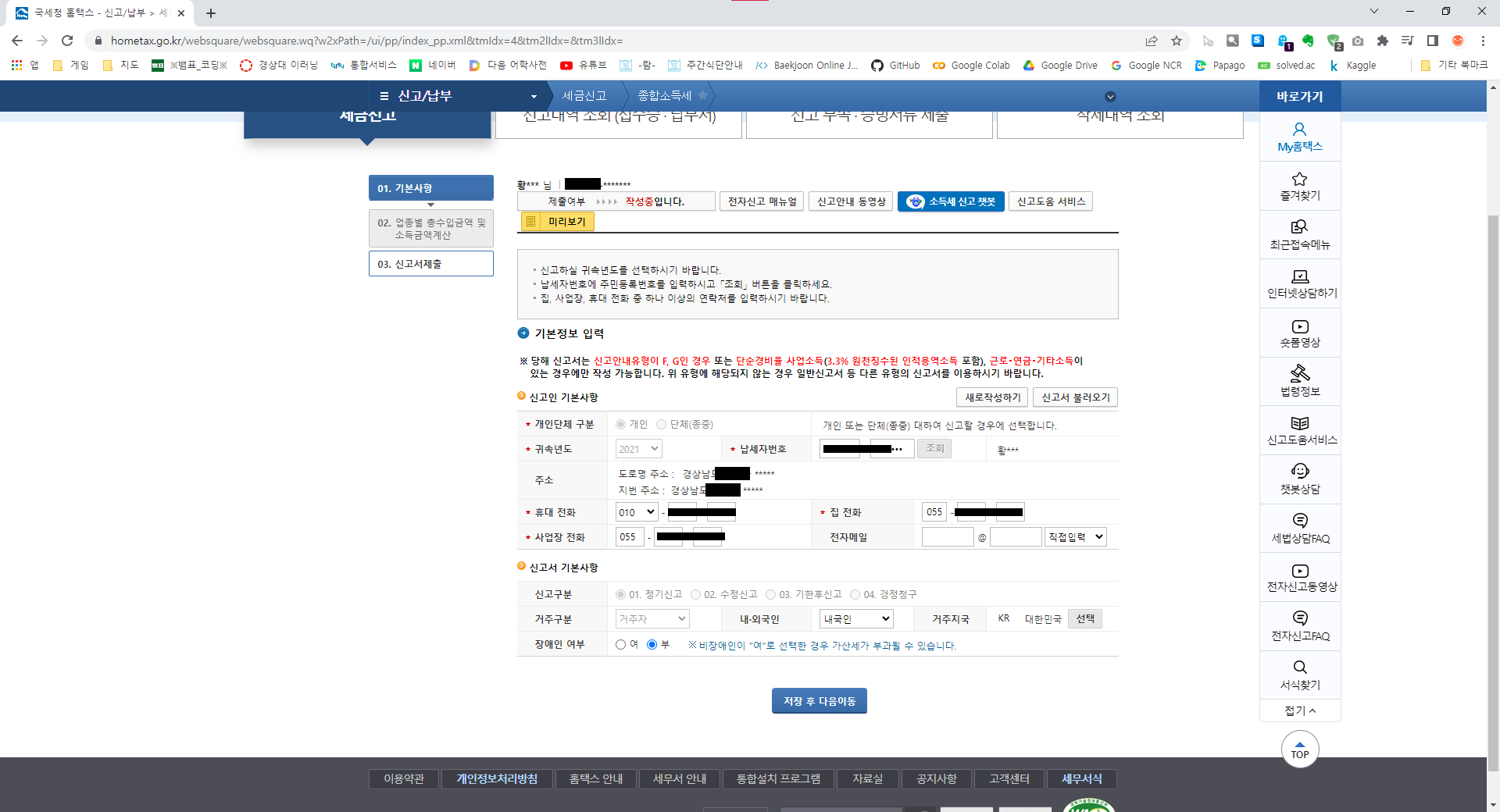The image size is (1500, 812).
Task: Open 인터넷상담하기 in sidebar
Action: click(1300, 284)
